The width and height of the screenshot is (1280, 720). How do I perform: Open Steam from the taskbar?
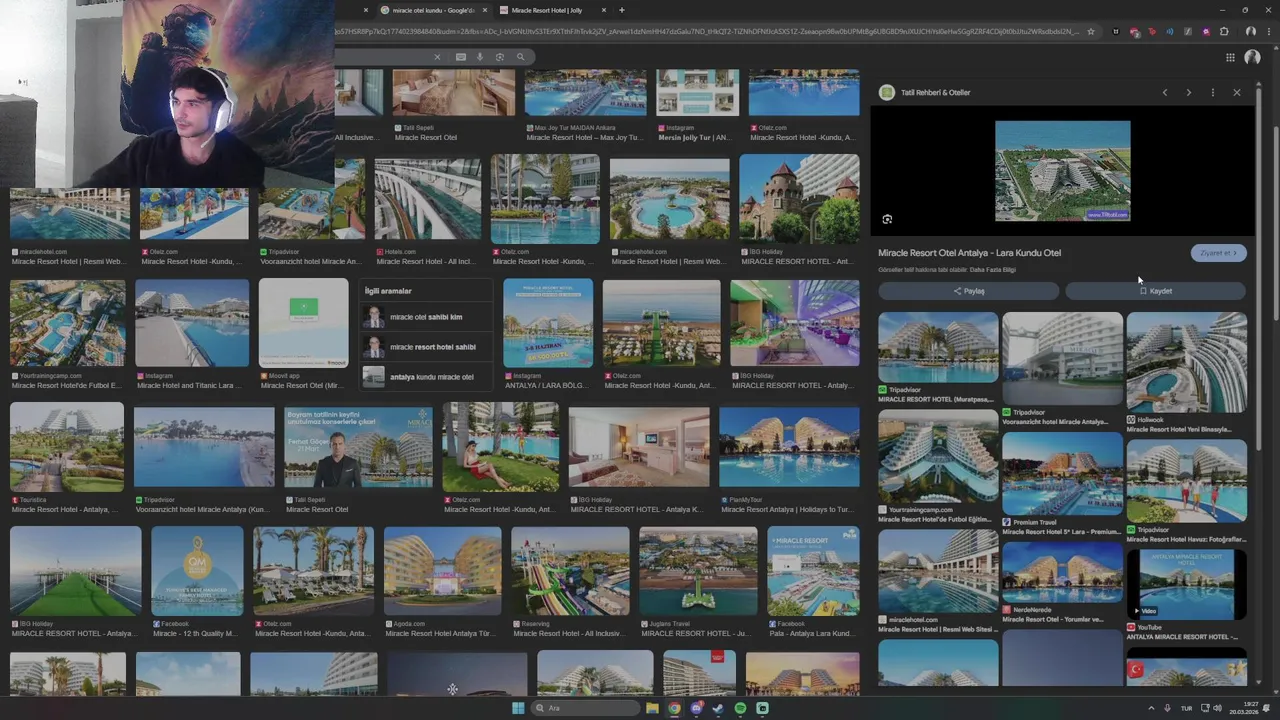[718, 708]
